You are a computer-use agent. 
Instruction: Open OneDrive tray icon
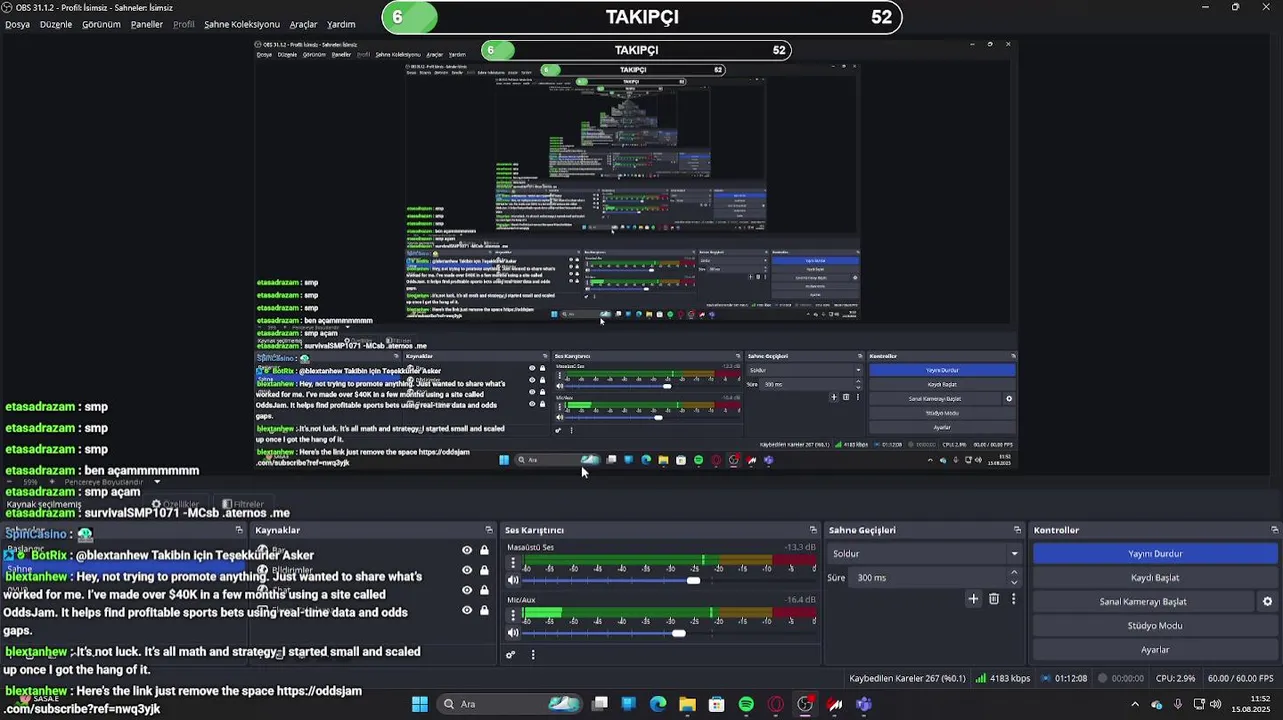[x=1157, y=704]
